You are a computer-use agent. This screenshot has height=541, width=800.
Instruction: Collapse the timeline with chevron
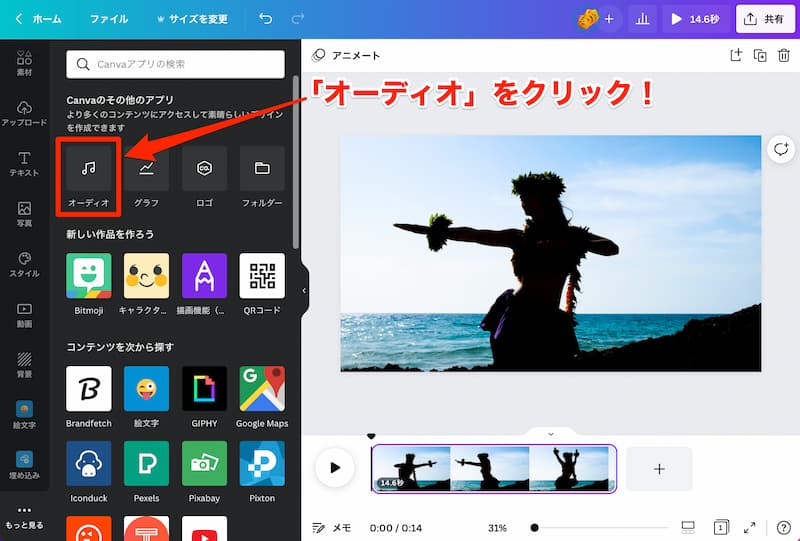tap(550, 434)
